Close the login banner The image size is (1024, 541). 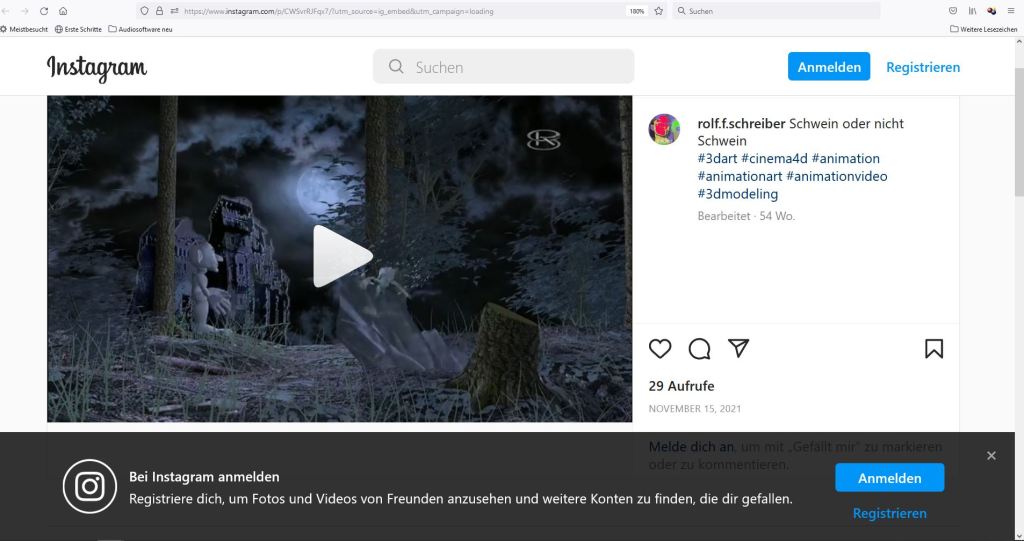click(991, 456)
